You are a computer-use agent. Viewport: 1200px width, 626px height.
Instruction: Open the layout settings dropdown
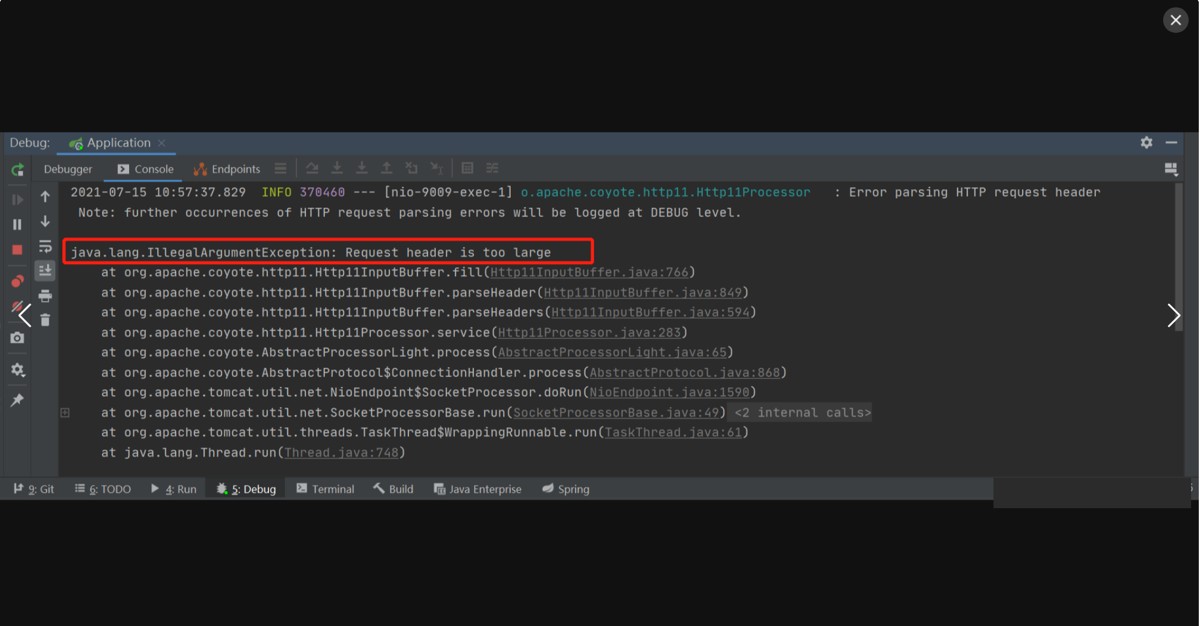pos(1171,170)
